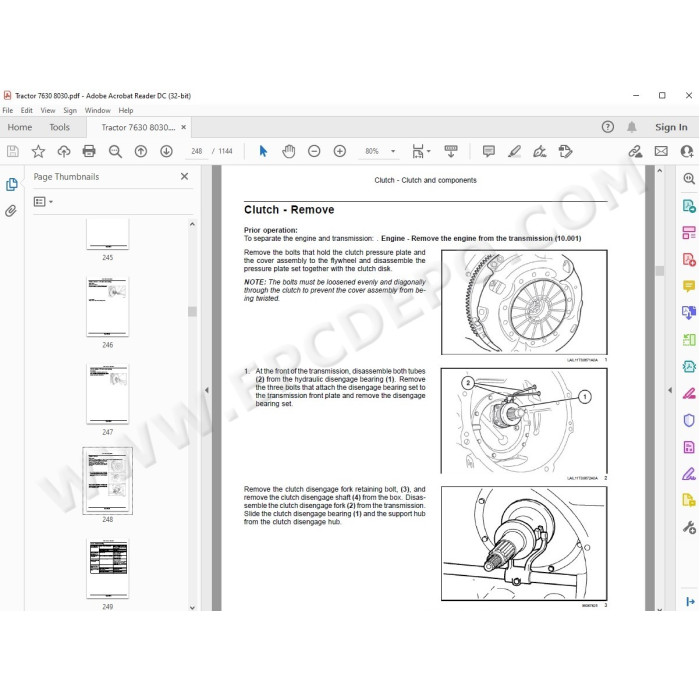Close the Page Thumbnails panel

pyautogui.click(x=184, y=176)
